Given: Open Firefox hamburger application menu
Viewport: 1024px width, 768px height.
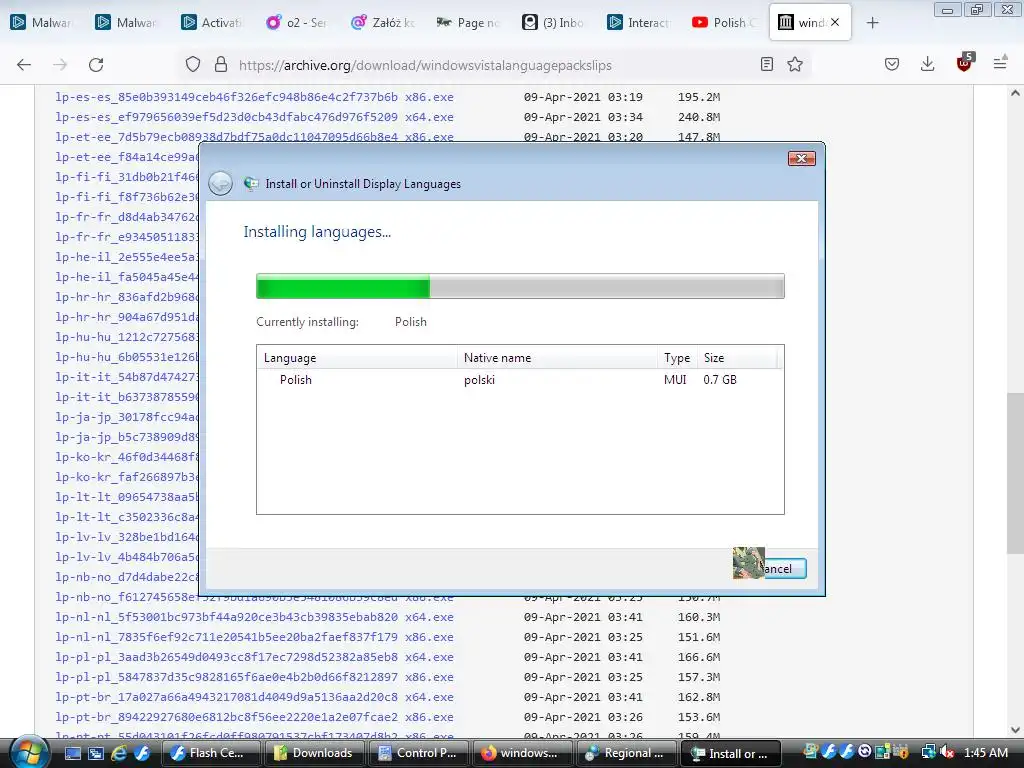Looking at the screenshot, I should (x=1000, y=64).
